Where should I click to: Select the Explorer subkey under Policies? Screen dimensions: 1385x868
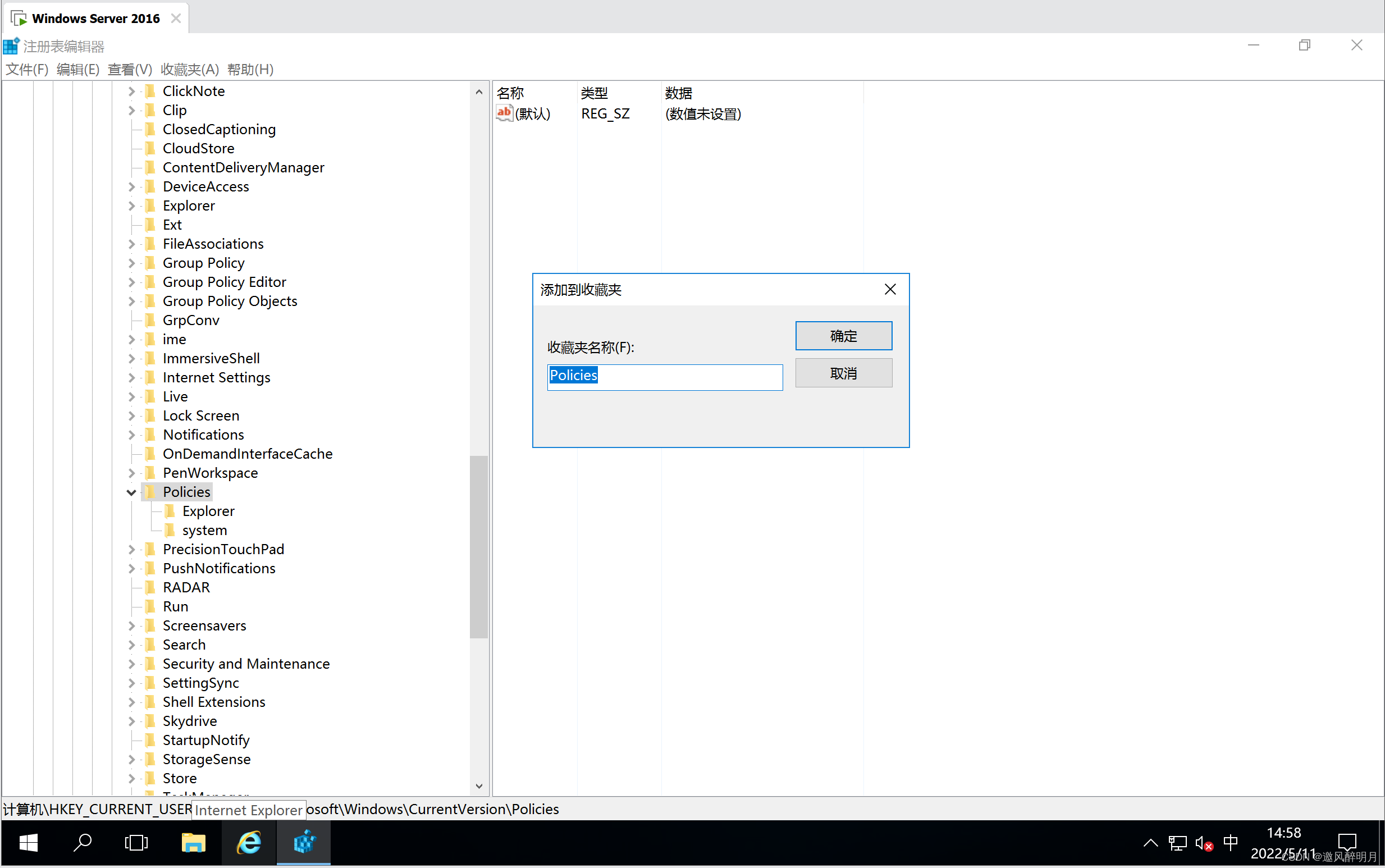207,511
